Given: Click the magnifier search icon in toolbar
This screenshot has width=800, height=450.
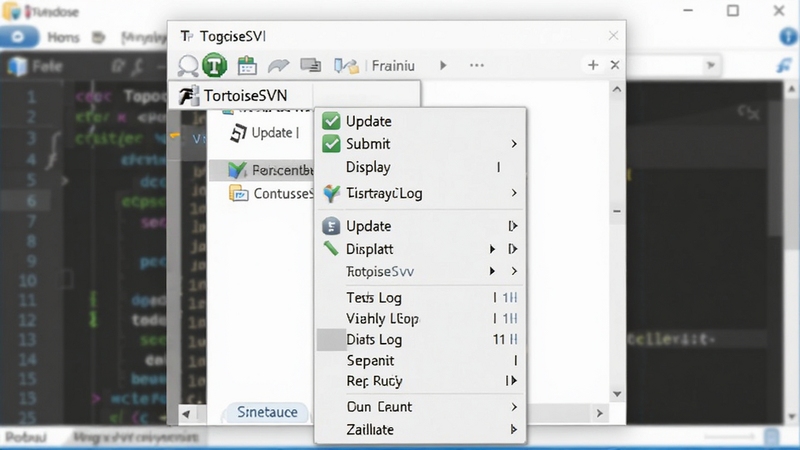Looking at the screenshot, I should [x=188, y=66].
